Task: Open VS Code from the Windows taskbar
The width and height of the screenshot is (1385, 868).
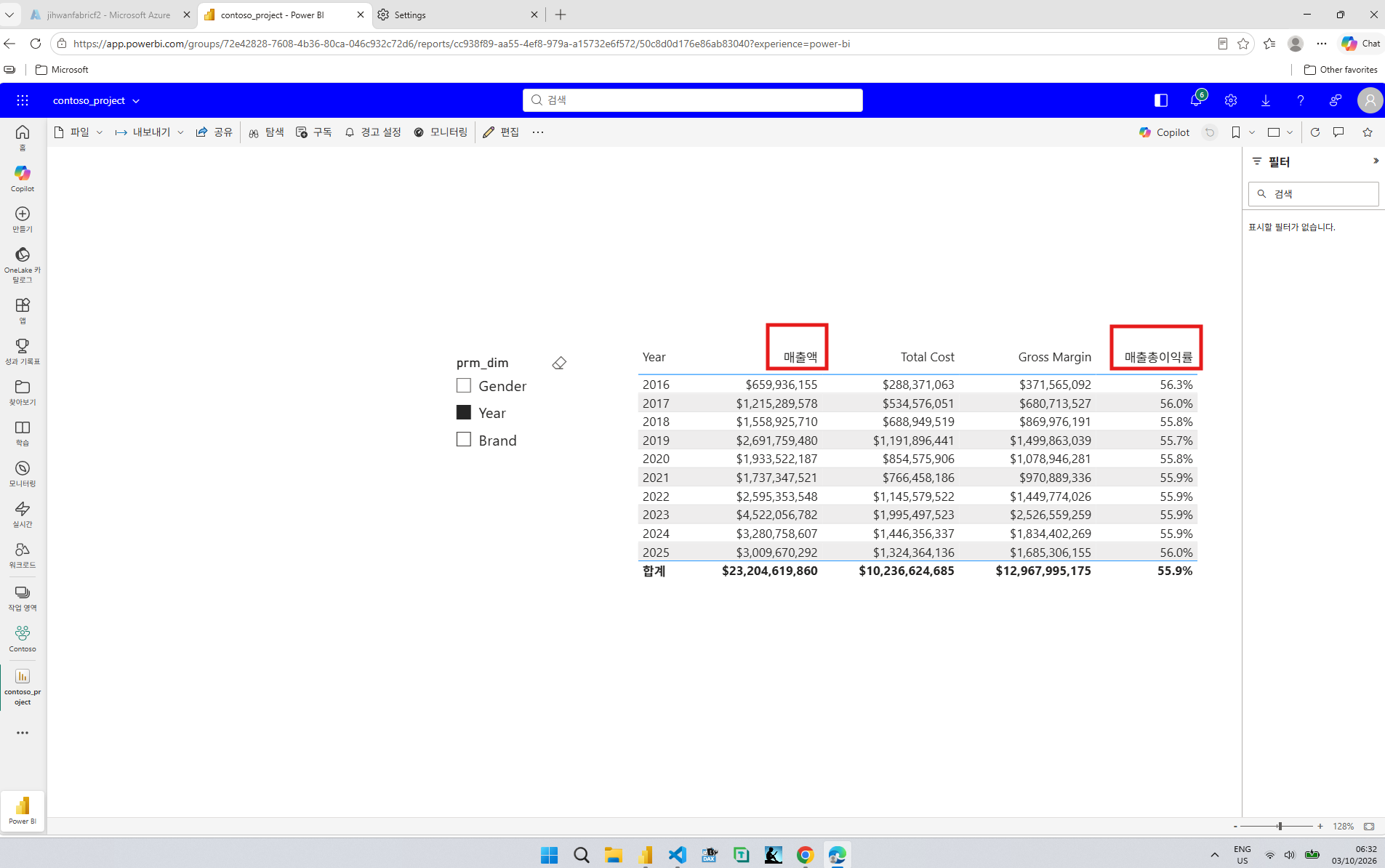Action: [677, 855]
